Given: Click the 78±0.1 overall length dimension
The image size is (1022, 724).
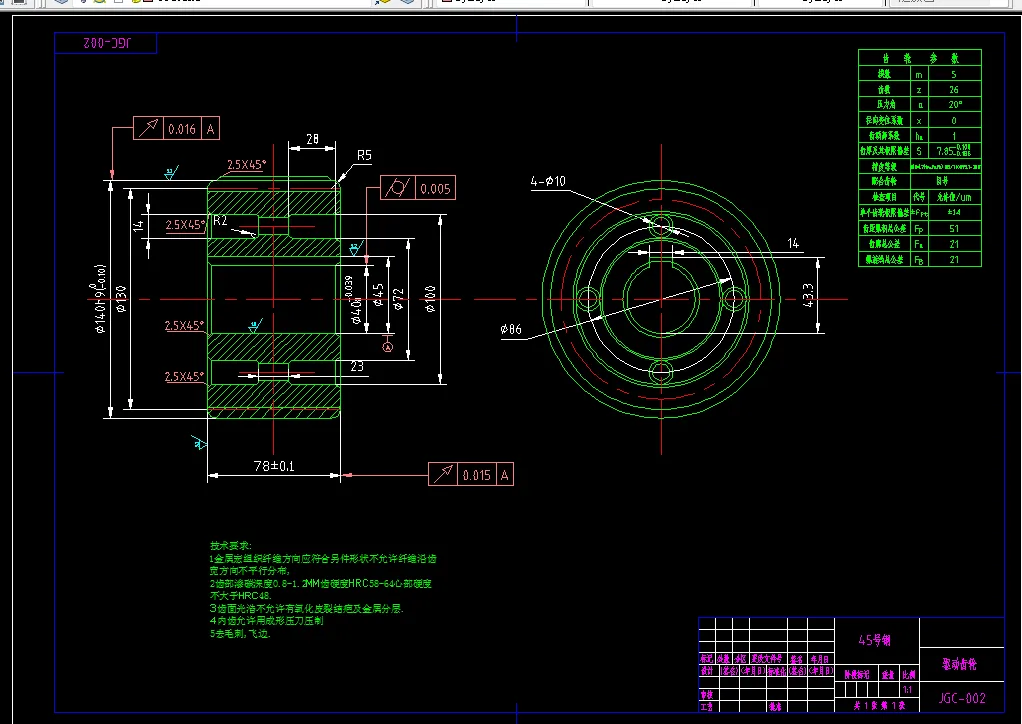Looking at the screenshot, I should (274, 466).
